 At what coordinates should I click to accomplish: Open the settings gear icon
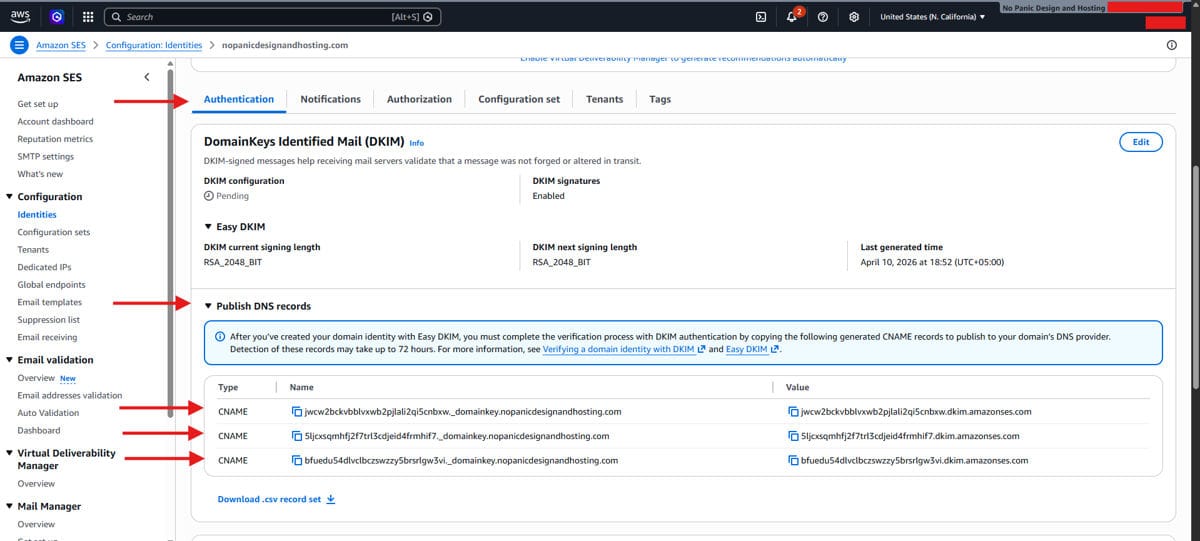(x=853, y=17)
